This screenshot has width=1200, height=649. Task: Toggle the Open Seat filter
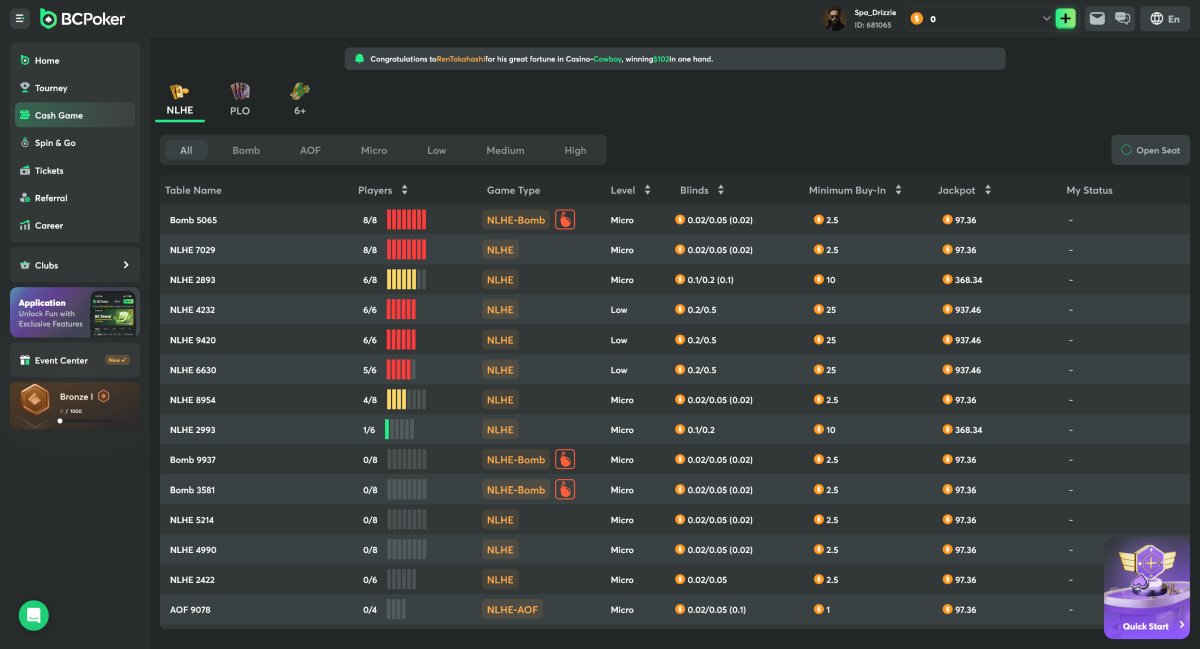click(1150, 150)
